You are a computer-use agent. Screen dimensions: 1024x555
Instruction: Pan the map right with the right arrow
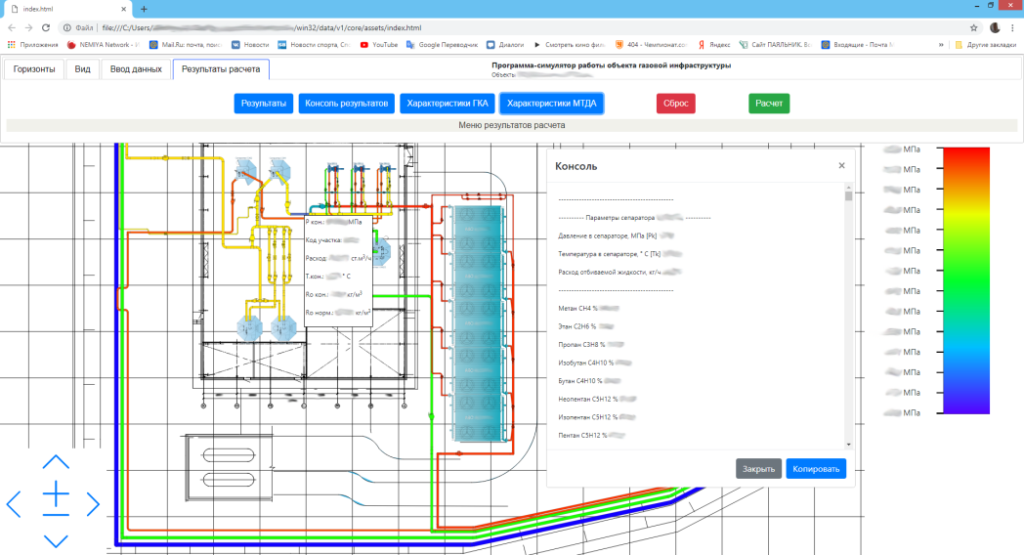[93, 503]
